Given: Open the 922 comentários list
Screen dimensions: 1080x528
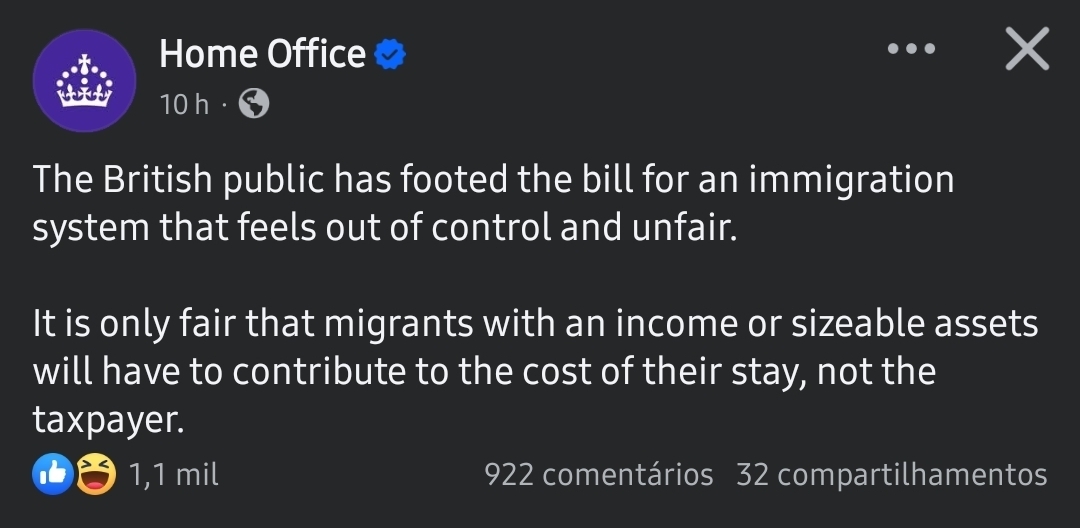Looking at the screenshot, I should click(598, 475).
